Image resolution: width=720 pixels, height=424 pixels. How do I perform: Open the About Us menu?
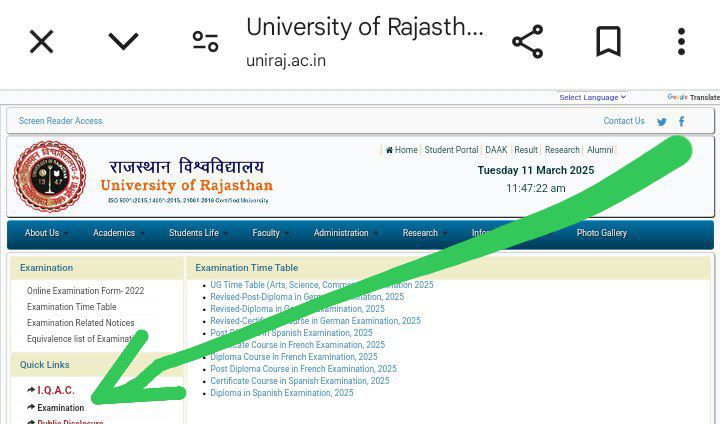tap(45, 233)
